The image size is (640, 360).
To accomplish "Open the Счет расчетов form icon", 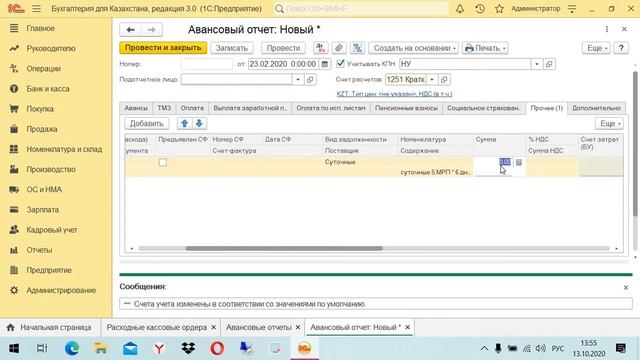I will click(444, 80).
